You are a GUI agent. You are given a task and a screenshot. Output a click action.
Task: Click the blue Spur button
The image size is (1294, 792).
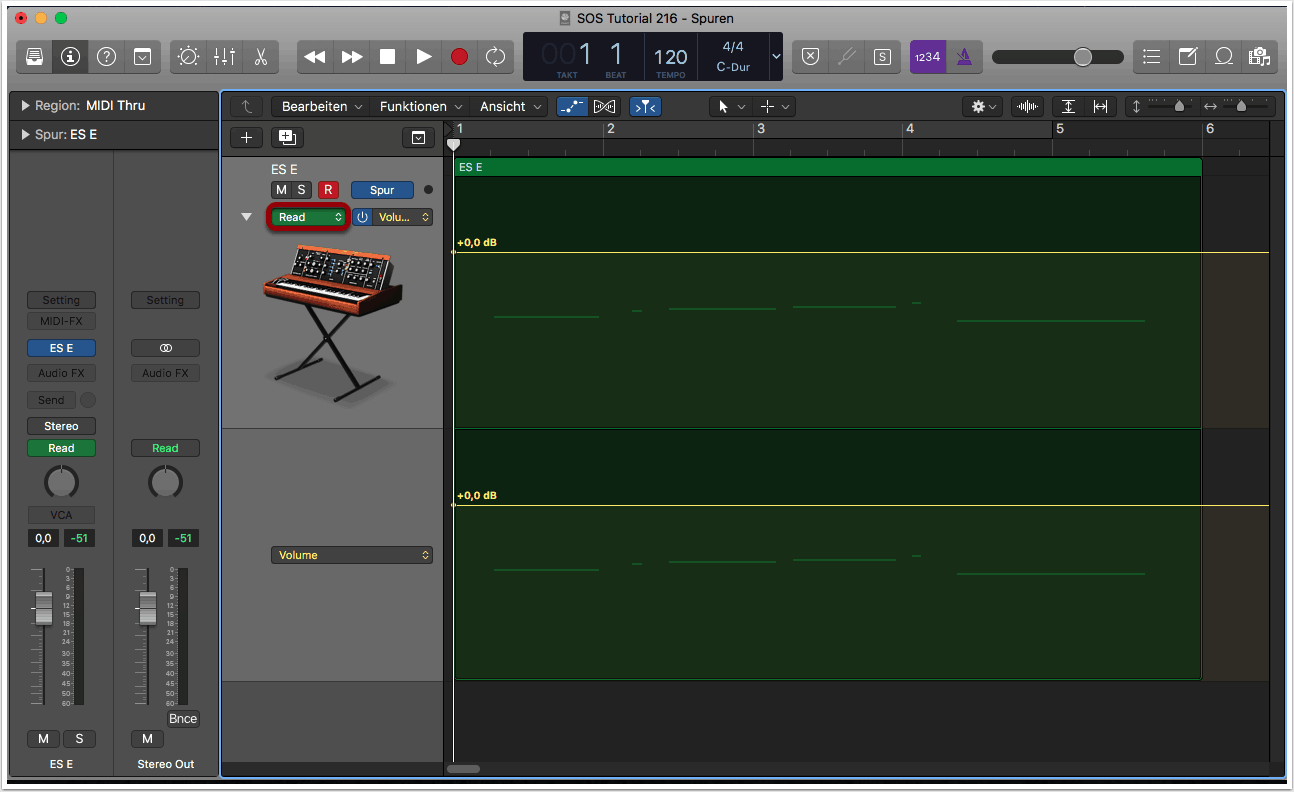(x=382, y=190)
